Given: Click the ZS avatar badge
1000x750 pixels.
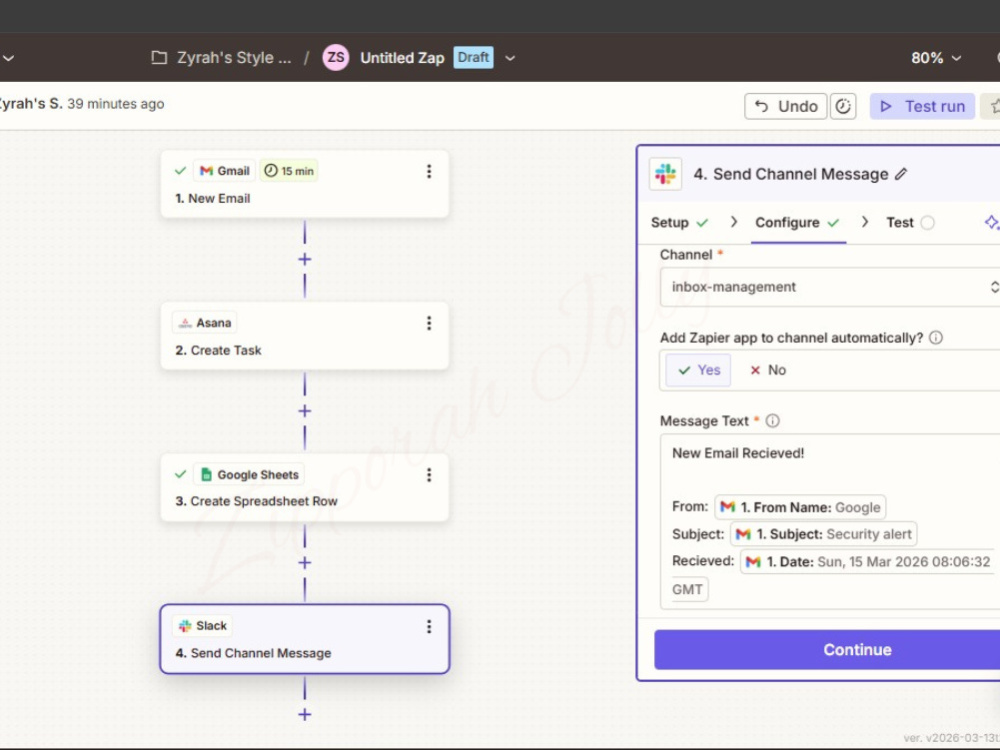Looking at the screenshot, I should click(x=335, y=57).
